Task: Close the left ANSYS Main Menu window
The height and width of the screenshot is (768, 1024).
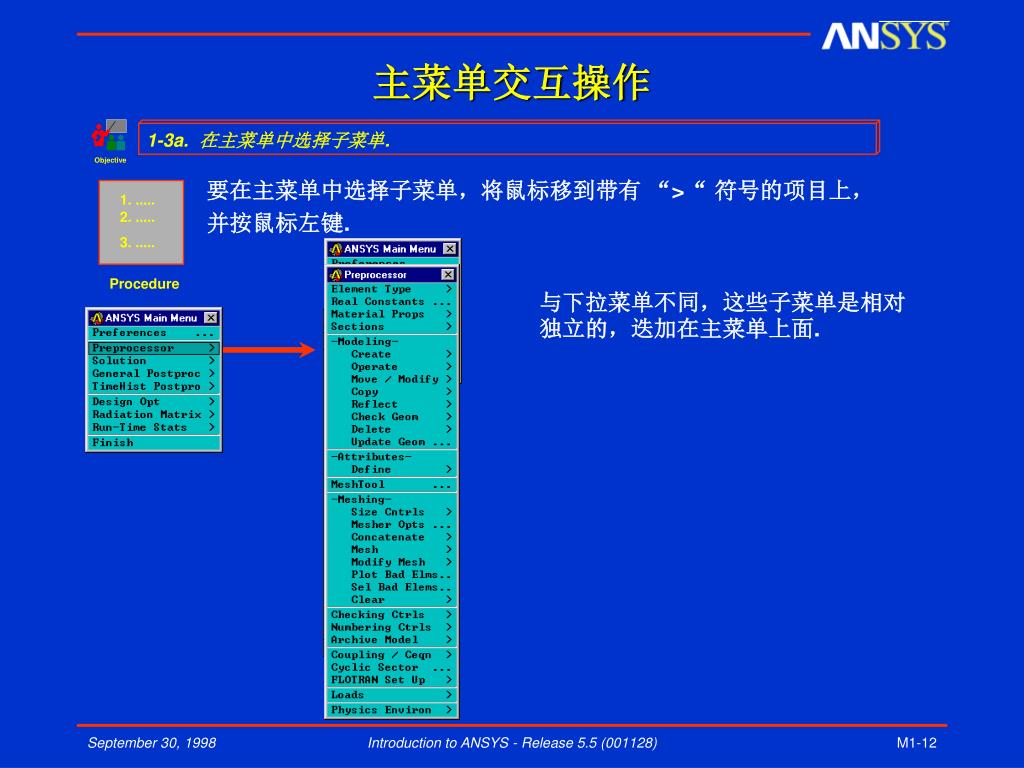Action: 211,318
